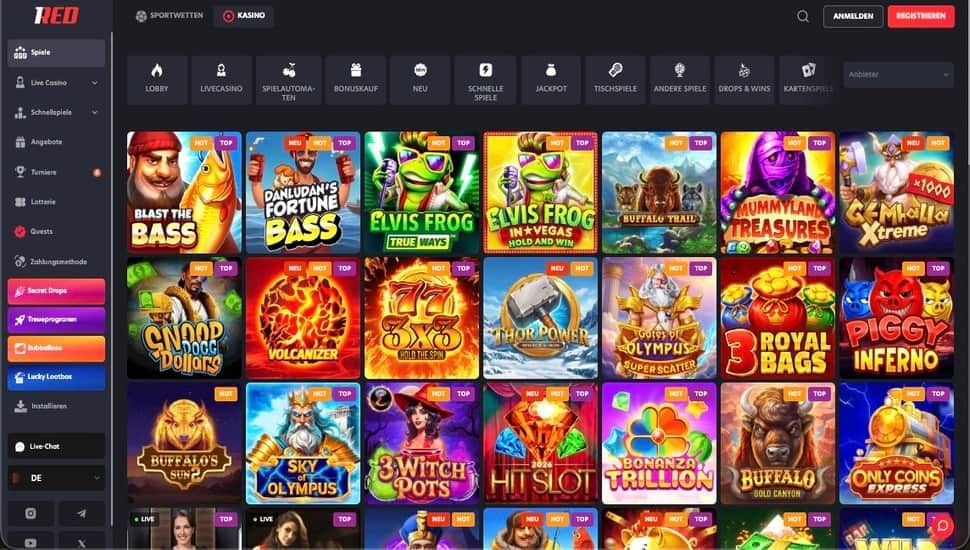970x550 pixels.
Task: Open Lotterie in the sidebar
Action: click(x=56, y=202)
